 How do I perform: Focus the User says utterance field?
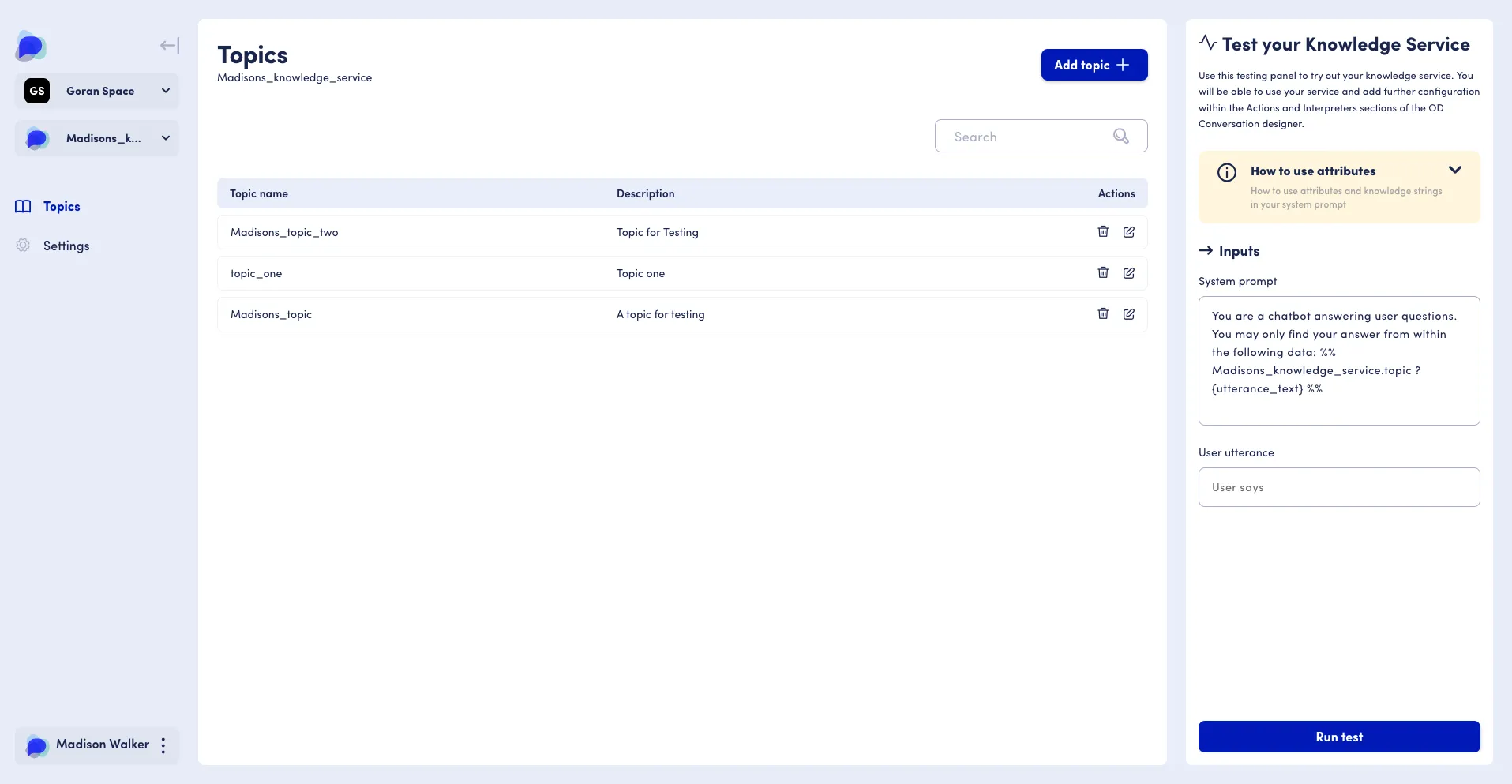1339,487
